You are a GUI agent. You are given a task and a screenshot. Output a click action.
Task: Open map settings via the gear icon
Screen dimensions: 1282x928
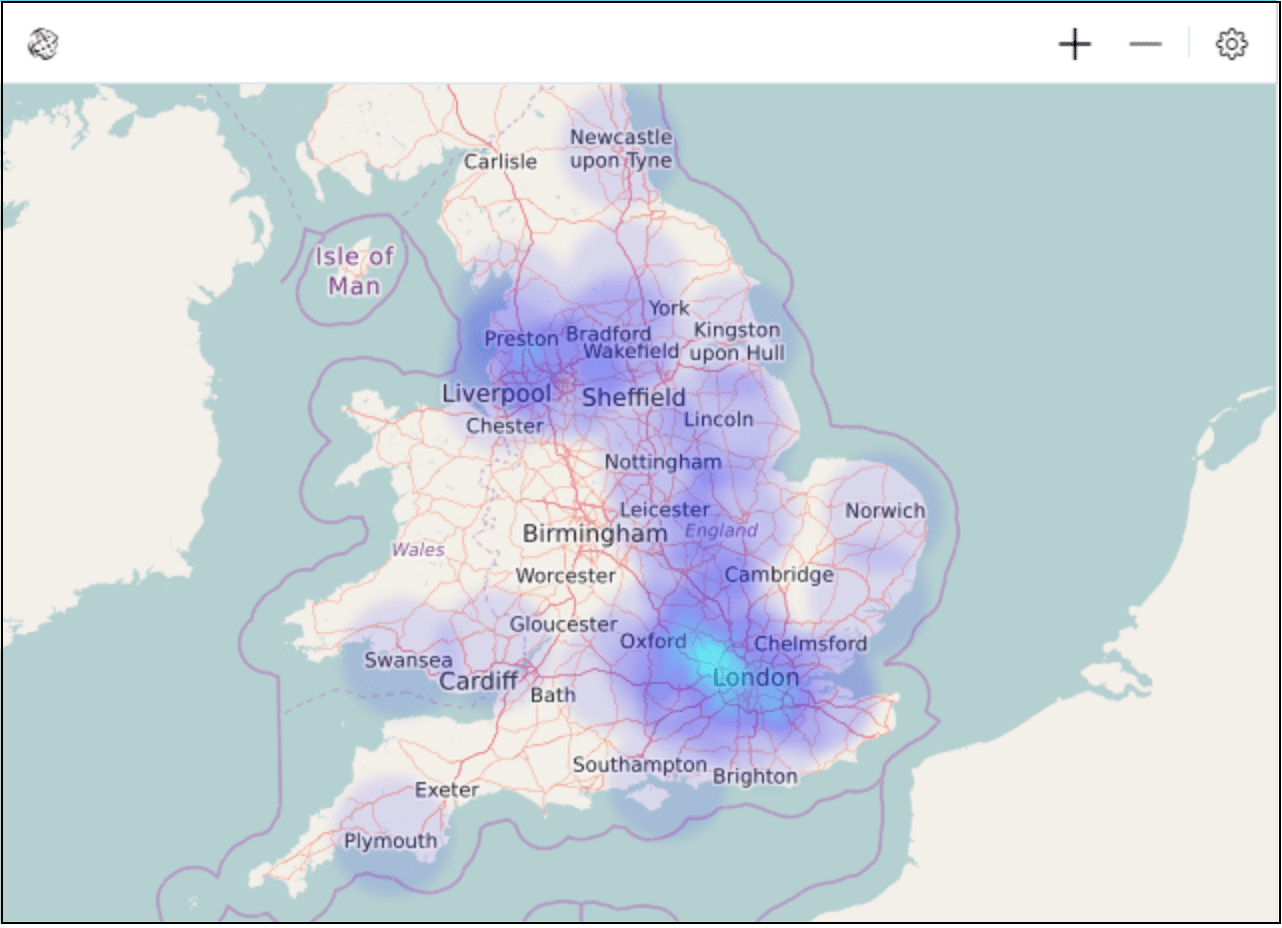tap(1232, 44)
